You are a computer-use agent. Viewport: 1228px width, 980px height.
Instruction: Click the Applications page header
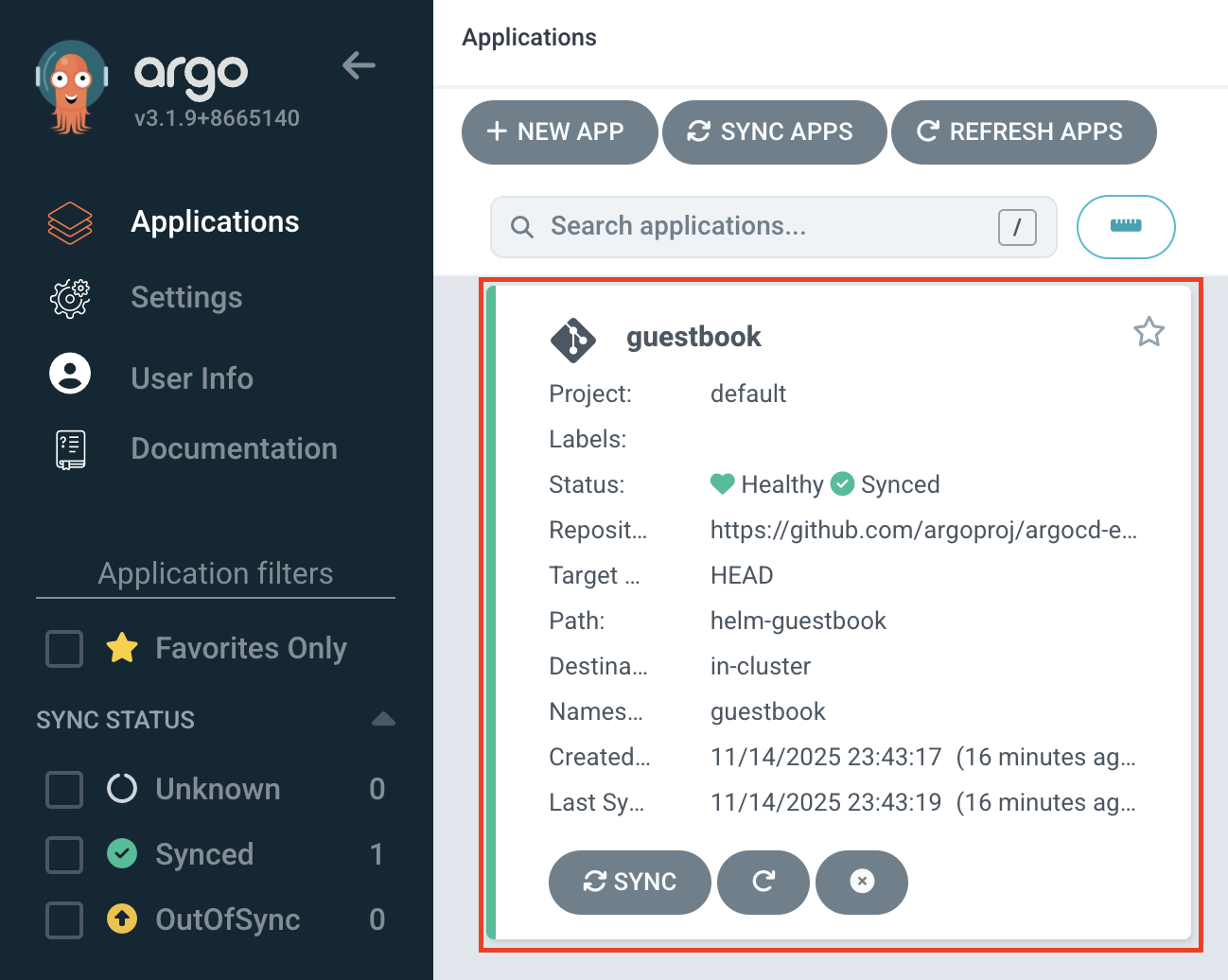529,37
